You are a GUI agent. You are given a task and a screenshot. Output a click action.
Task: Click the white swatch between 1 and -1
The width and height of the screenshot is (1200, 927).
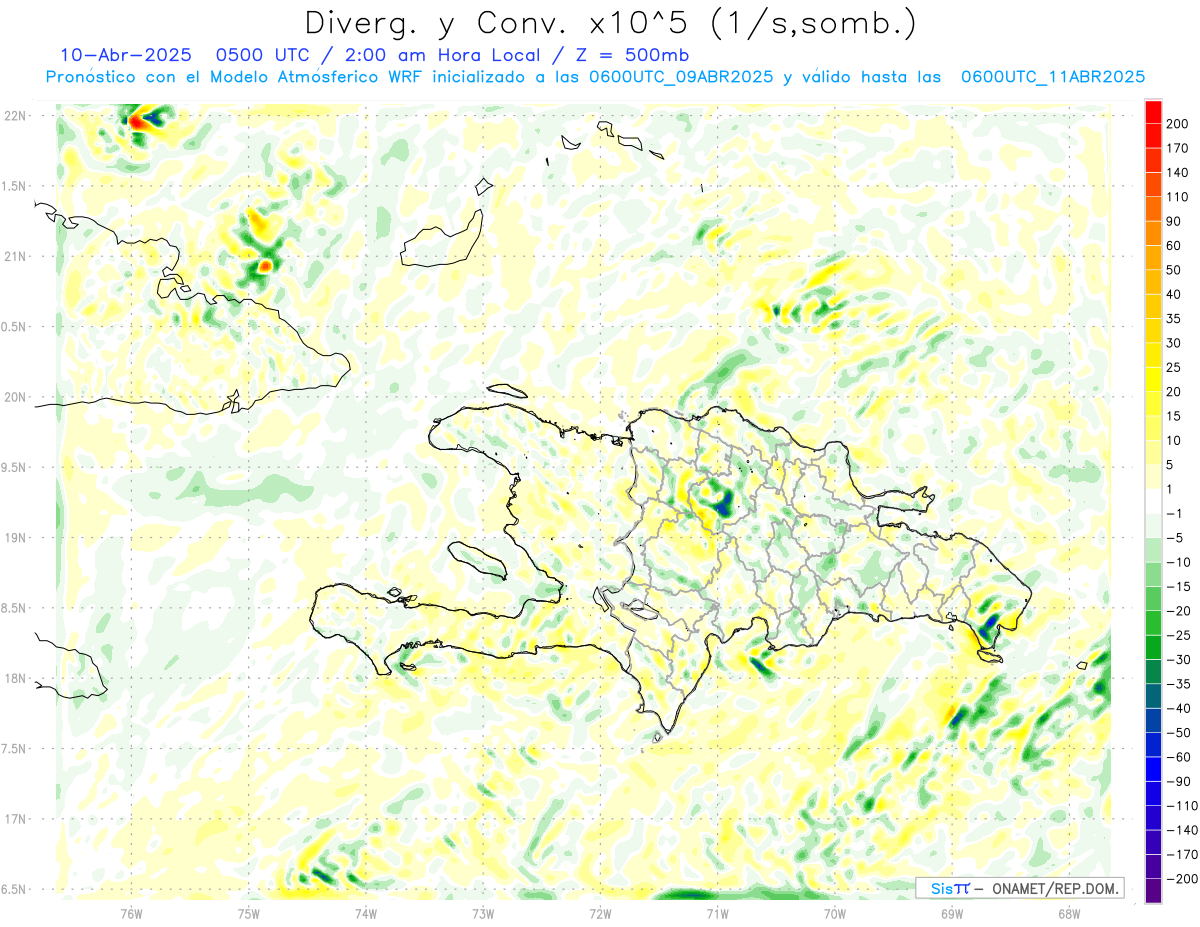click(1153, 501)
